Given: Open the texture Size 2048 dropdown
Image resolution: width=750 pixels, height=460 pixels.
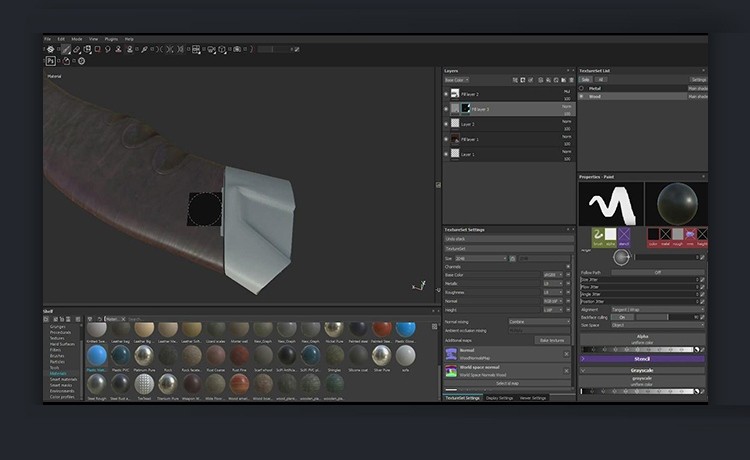Looking at the screenshot, I should [x=481, y=258].
